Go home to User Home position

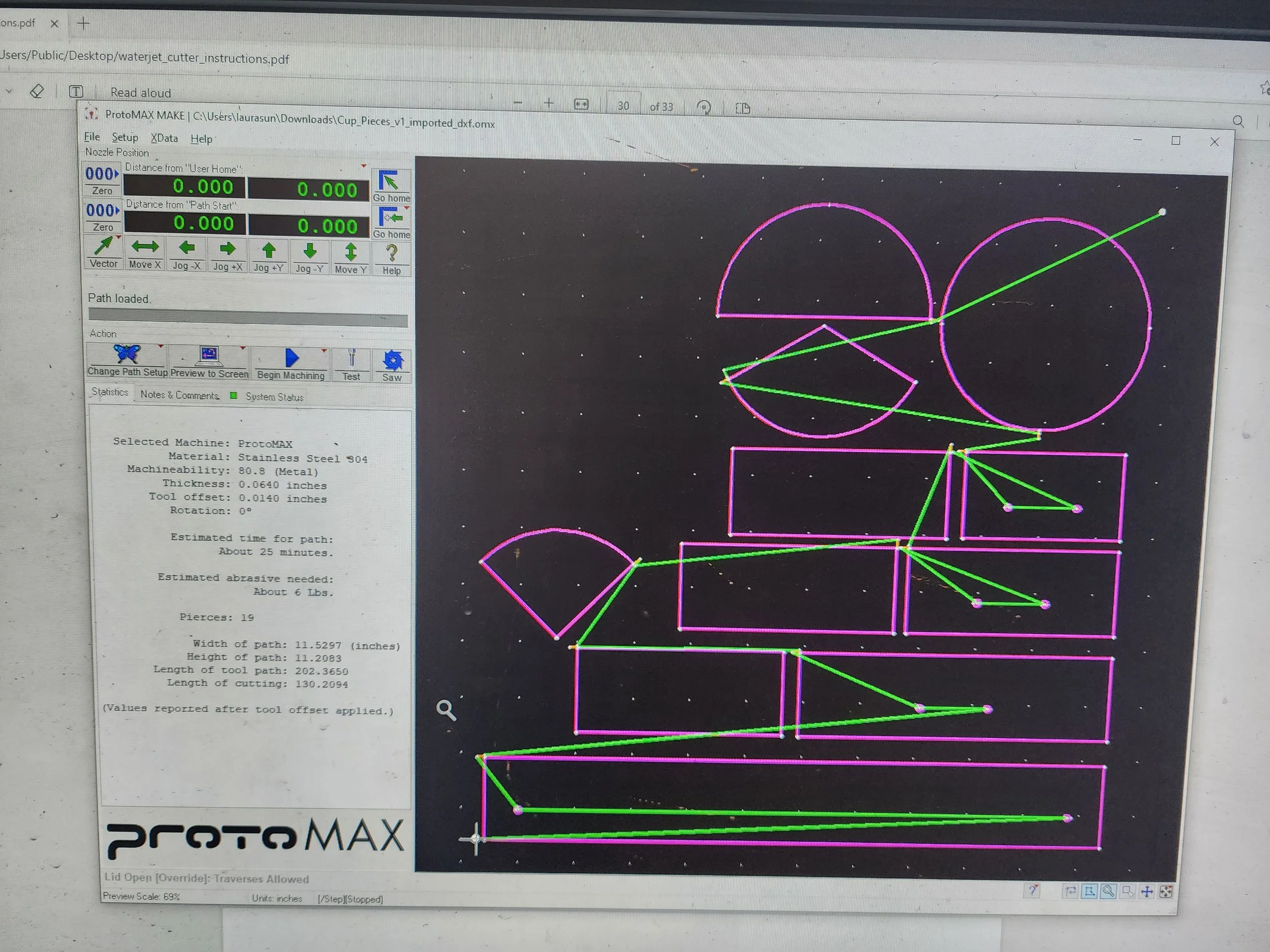click(391, 186)
